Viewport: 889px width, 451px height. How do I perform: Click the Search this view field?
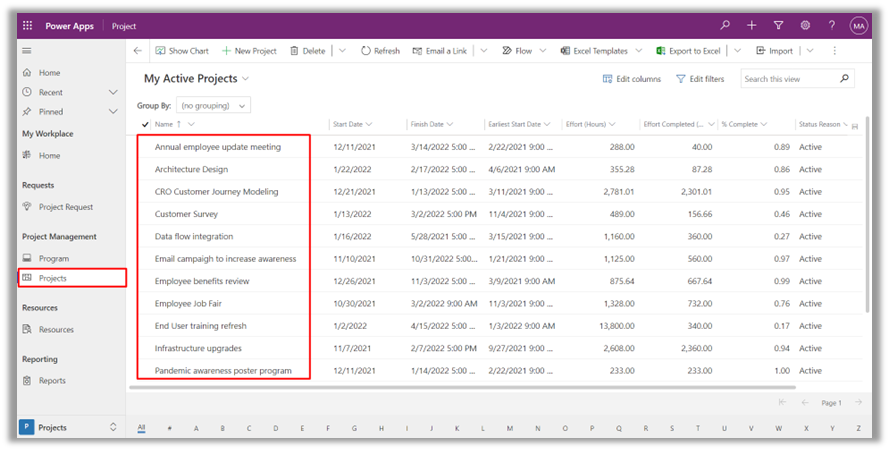[789, 79]
